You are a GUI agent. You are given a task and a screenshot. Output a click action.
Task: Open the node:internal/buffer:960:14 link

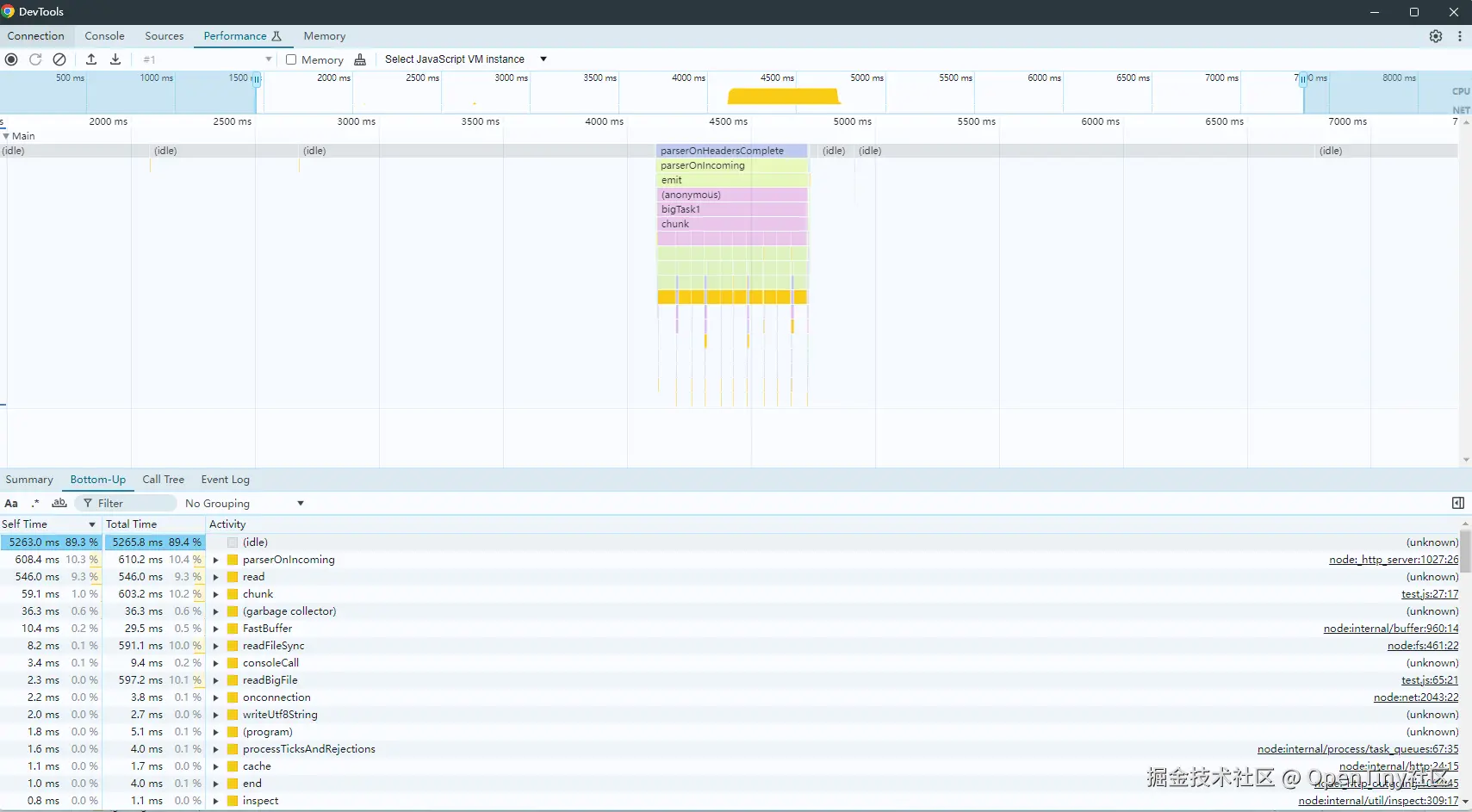pyautogui.click(x=1391, y=629)
